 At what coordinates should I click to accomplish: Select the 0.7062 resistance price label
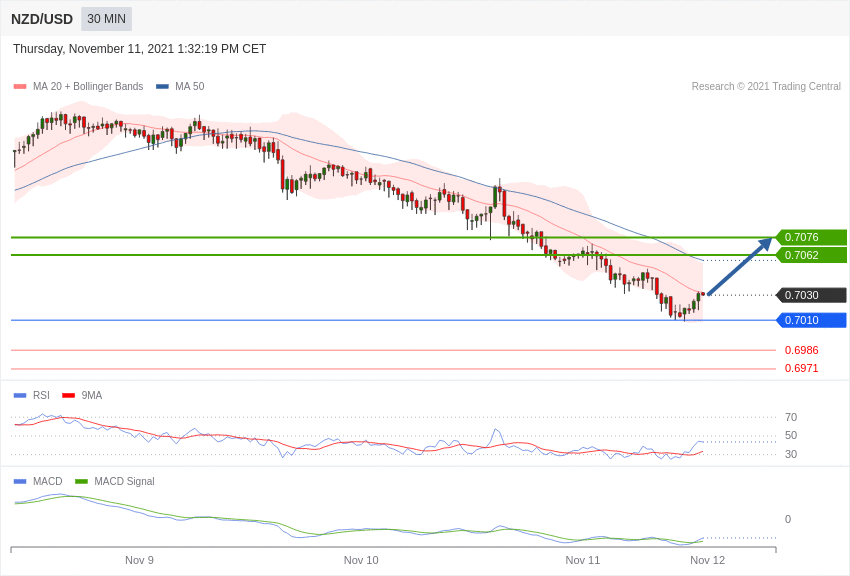point(812,255)
